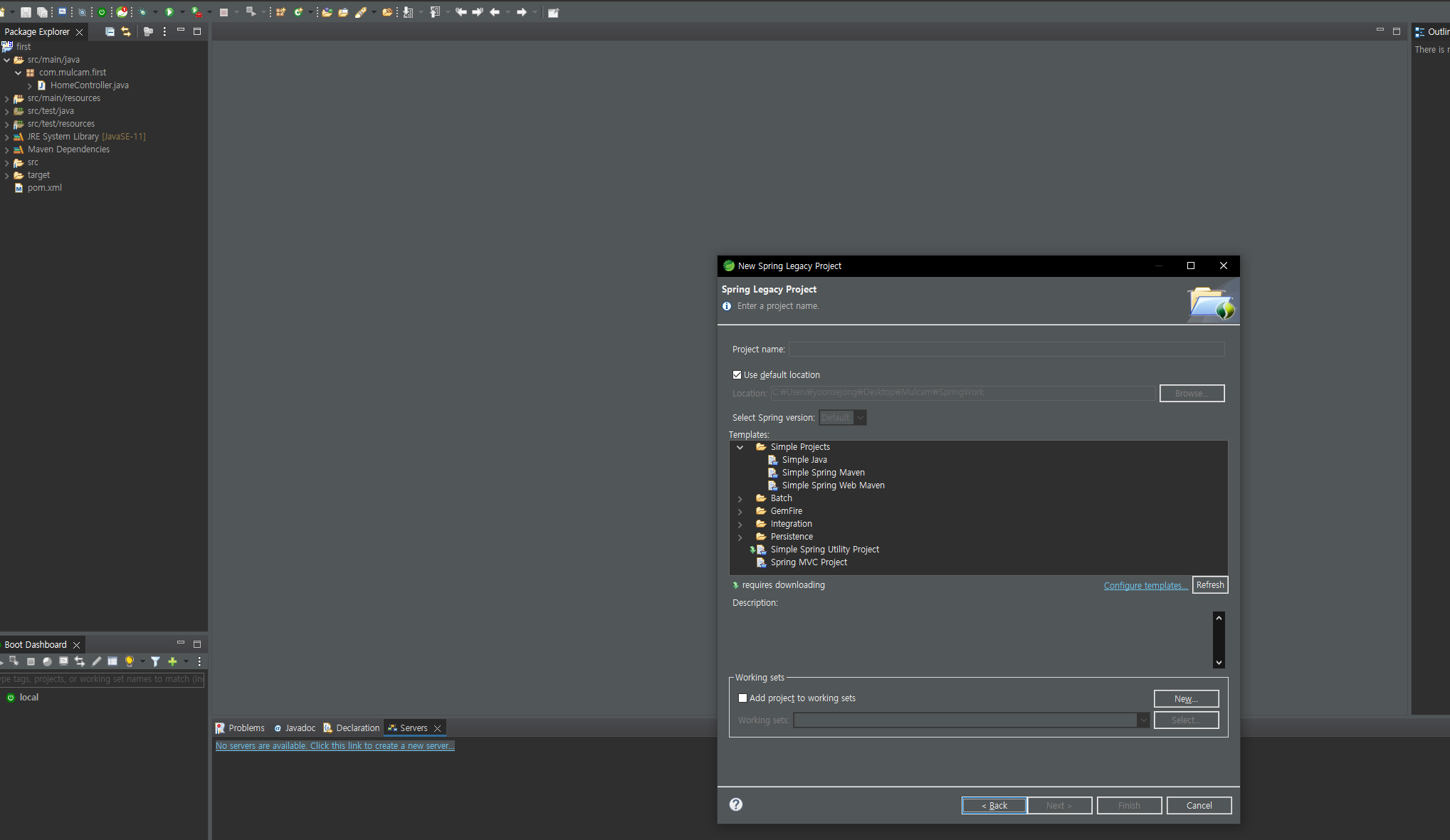Select the Simple Spring Web Maven template
This screenshot has width=1450, height=840.
pyautogui.click(x=833, y=485)
